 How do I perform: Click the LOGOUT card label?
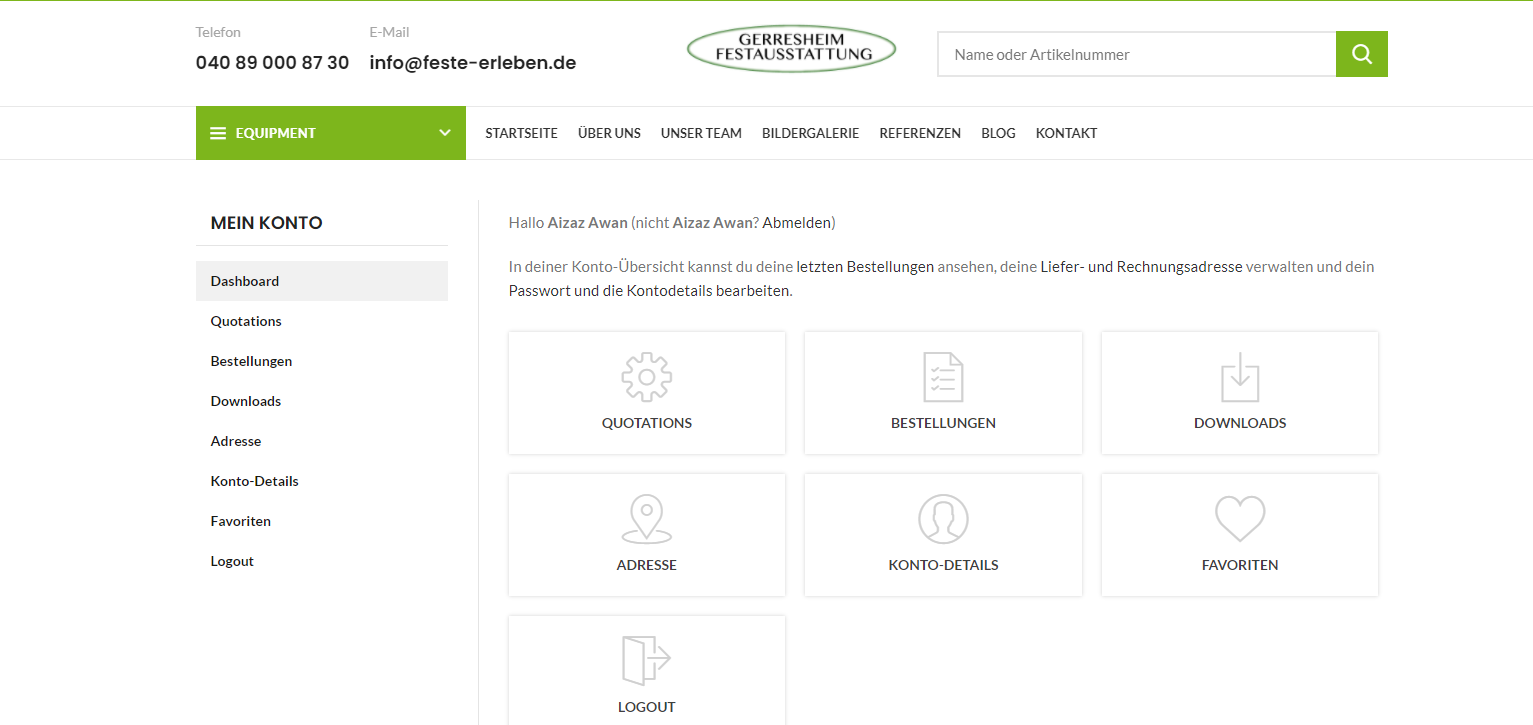pyautogui.click(x=647, y=707)
